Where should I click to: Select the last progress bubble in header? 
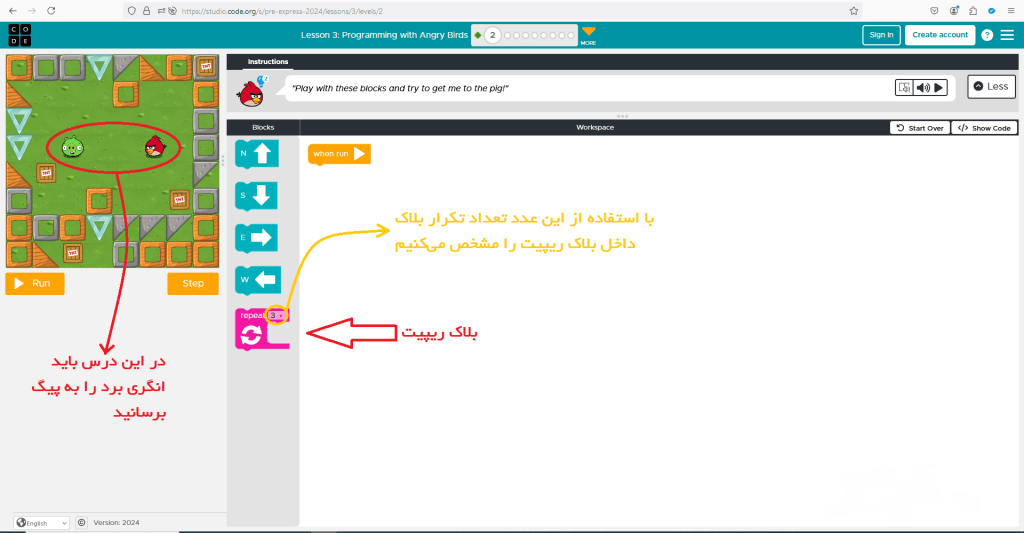pos(571,35)
